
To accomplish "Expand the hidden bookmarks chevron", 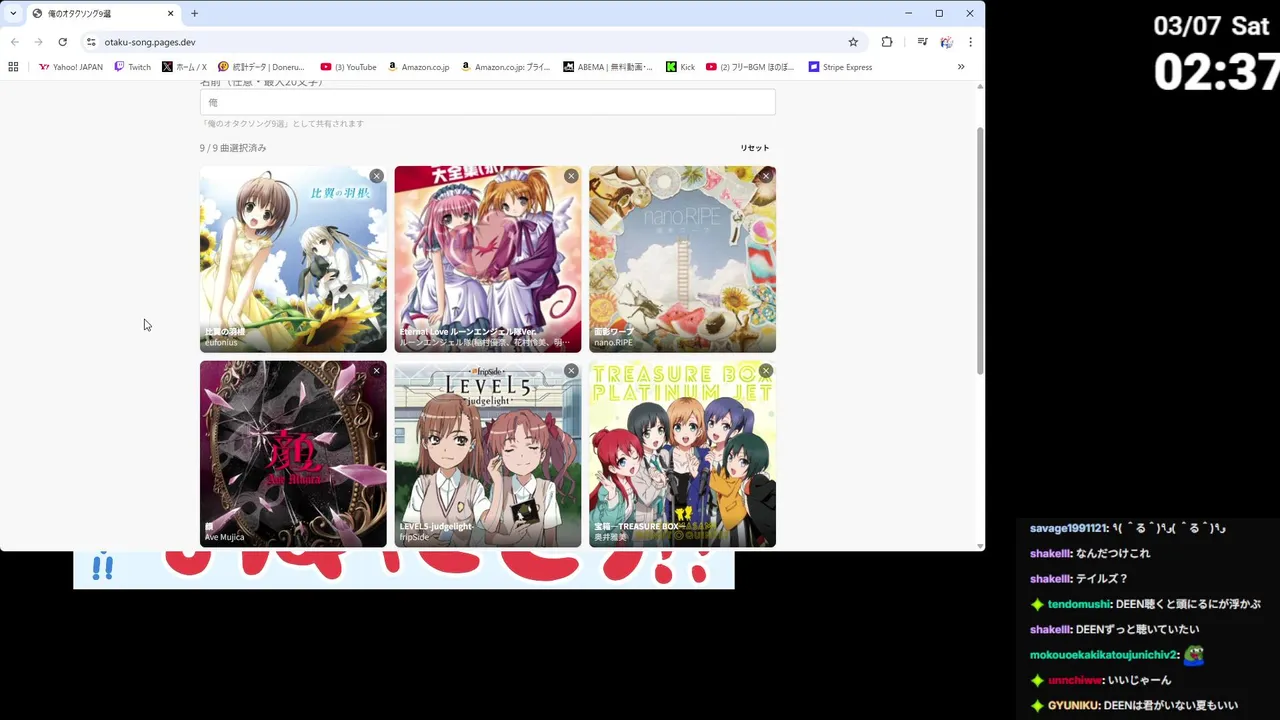I will (x=961, y=67).
